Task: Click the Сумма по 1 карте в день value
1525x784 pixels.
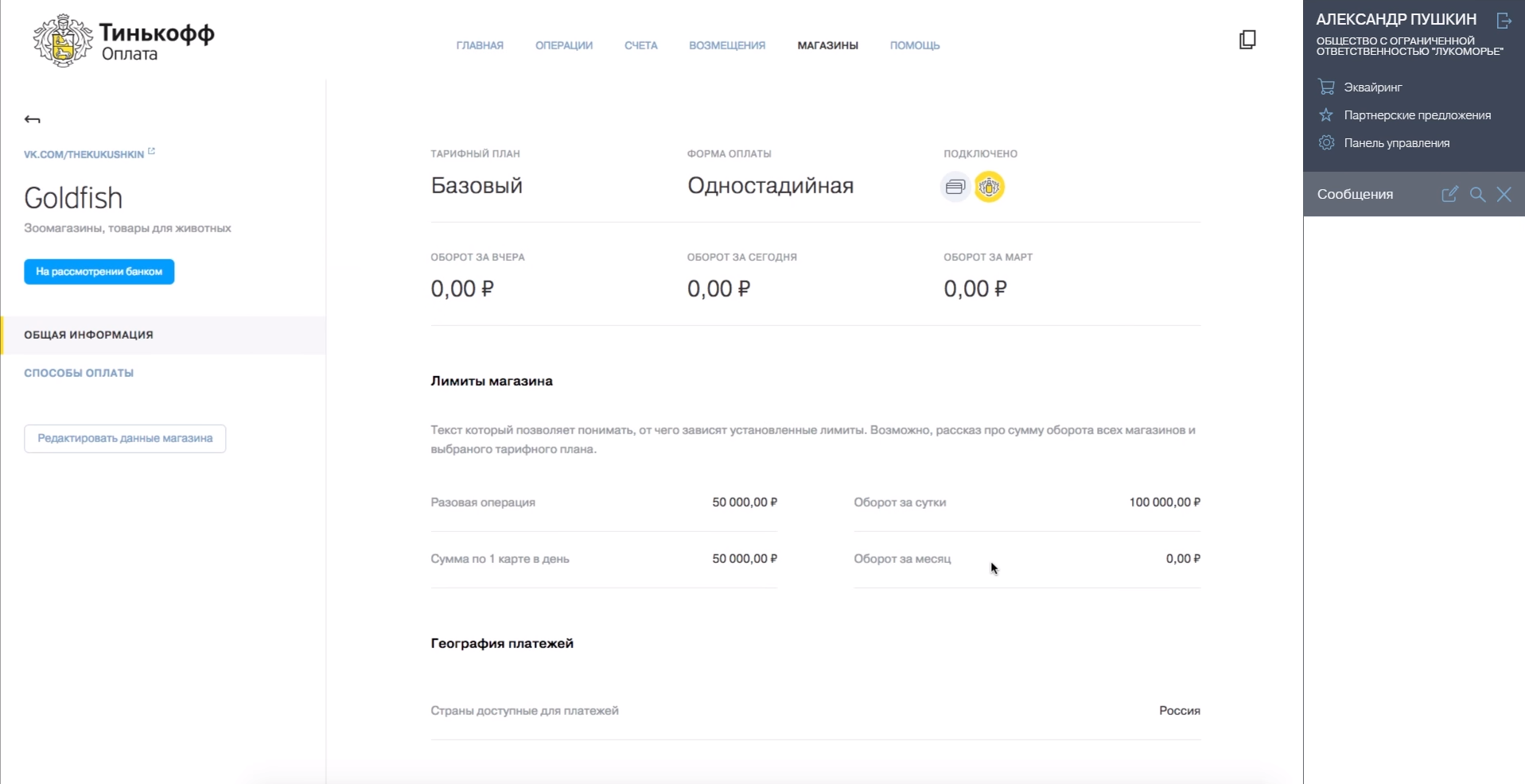Action: coord(745,559)
